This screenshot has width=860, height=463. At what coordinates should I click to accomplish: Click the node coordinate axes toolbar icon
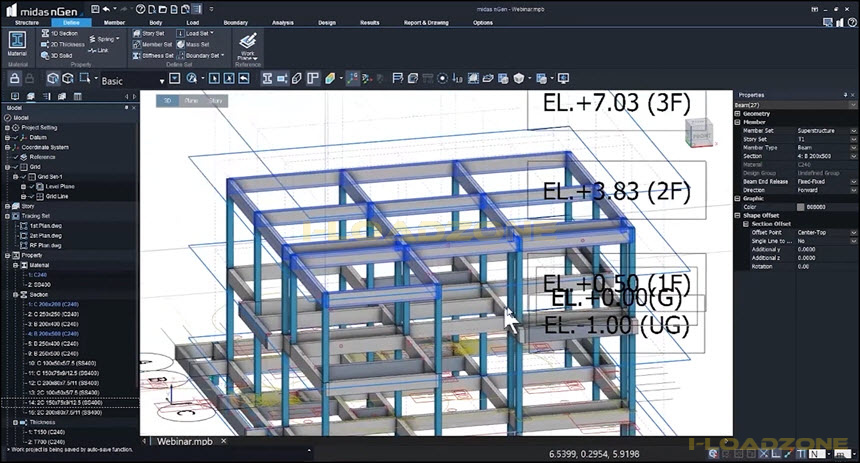tap(352, 78)
